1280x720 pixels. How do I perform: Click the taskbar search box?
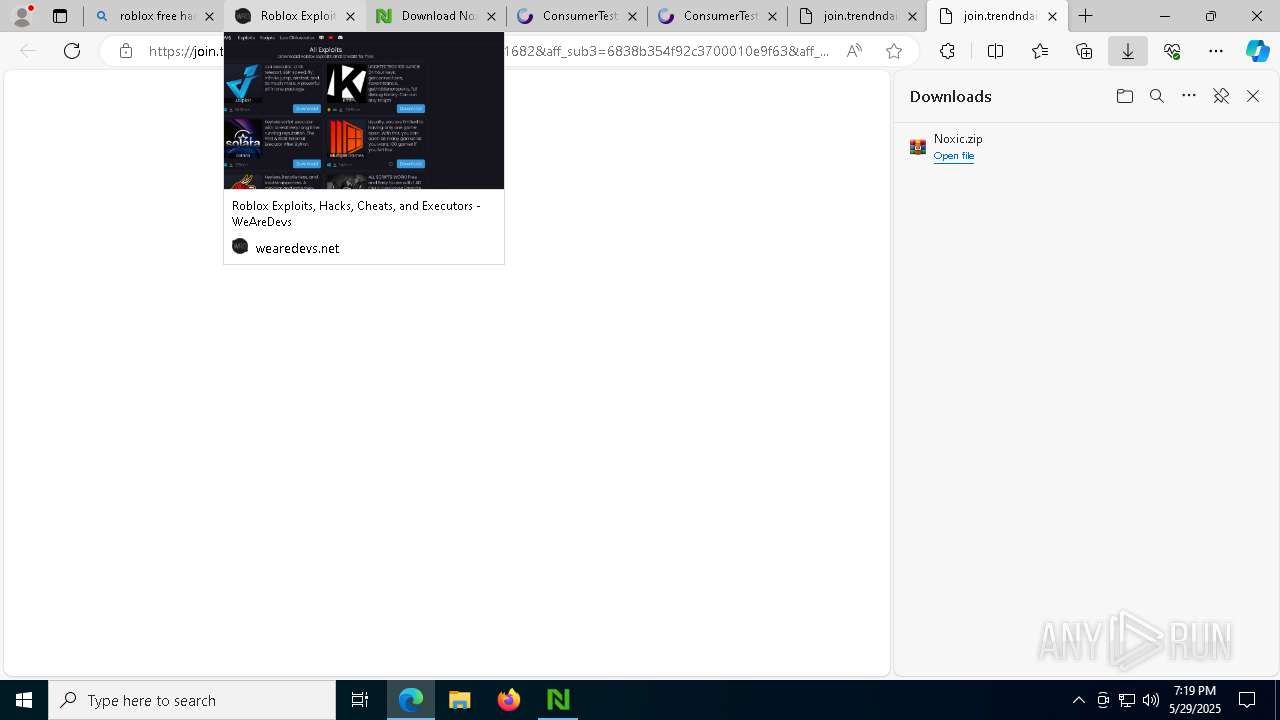point(192,700)
